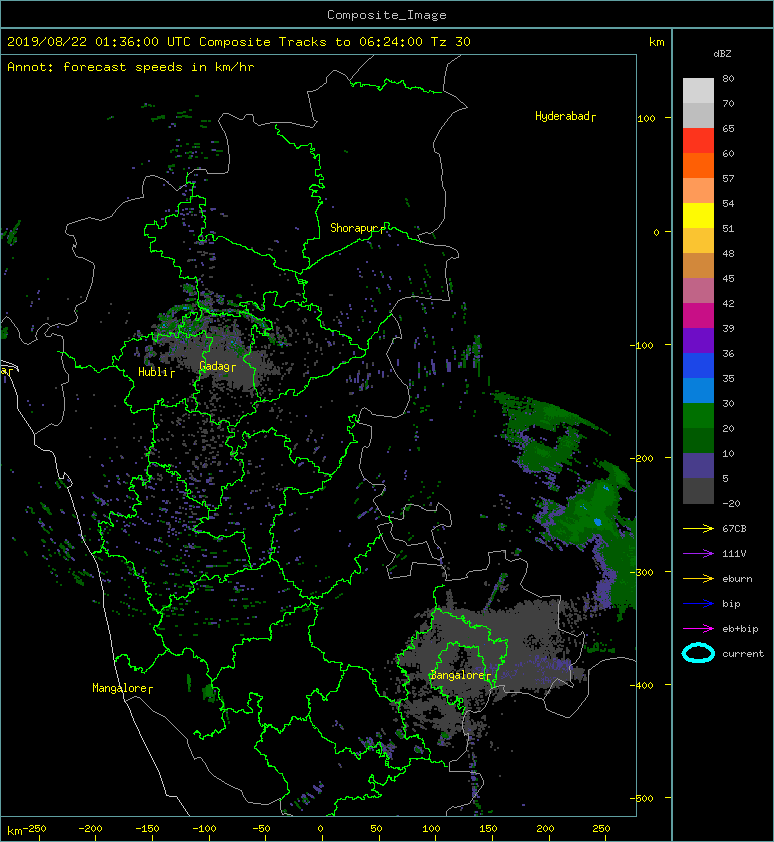Select the bright green 30 dBZ swatch
The height and width of the screenshot is (842, 774).
(698, 415)
